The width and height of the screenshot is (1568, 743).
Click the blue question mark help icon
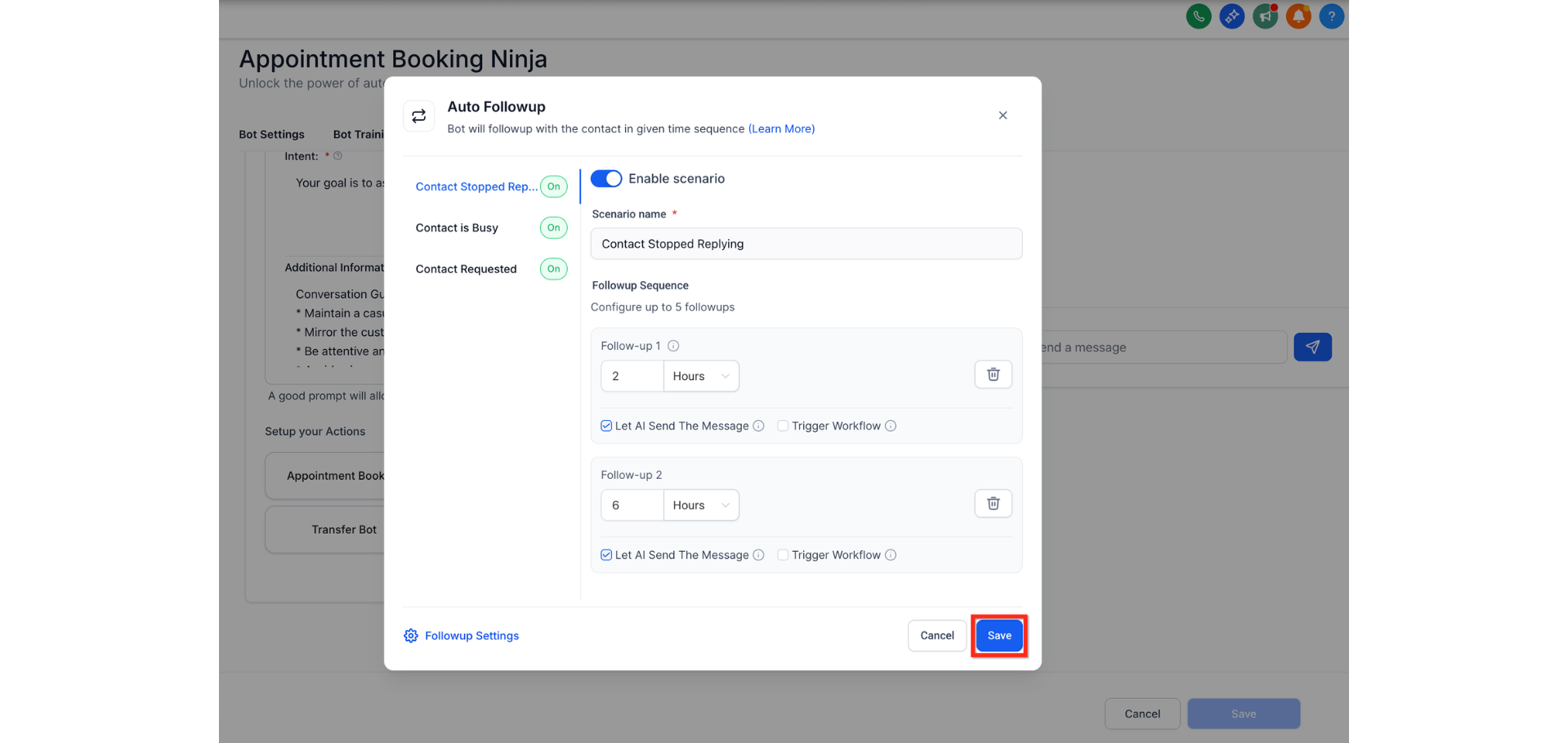pyautogui.click(x=1331, y=16)
